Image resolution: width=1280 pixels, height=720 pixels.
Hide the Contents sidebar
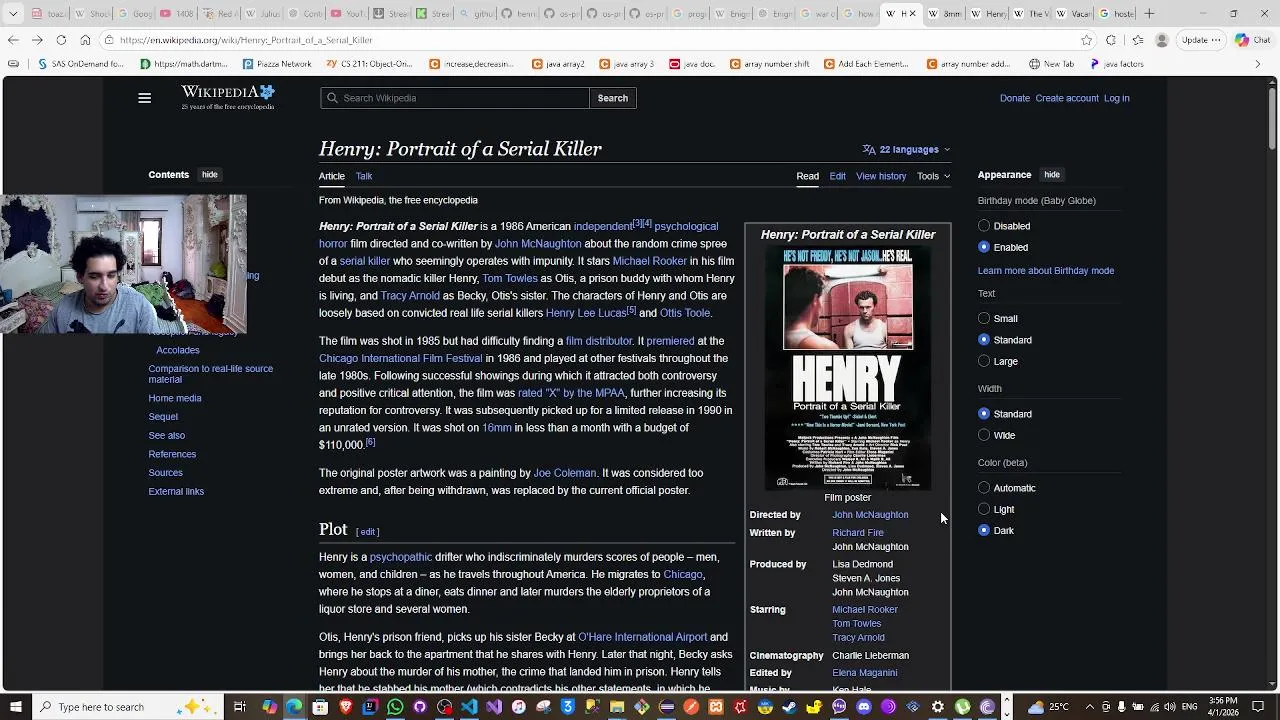(x=209, y=175)
